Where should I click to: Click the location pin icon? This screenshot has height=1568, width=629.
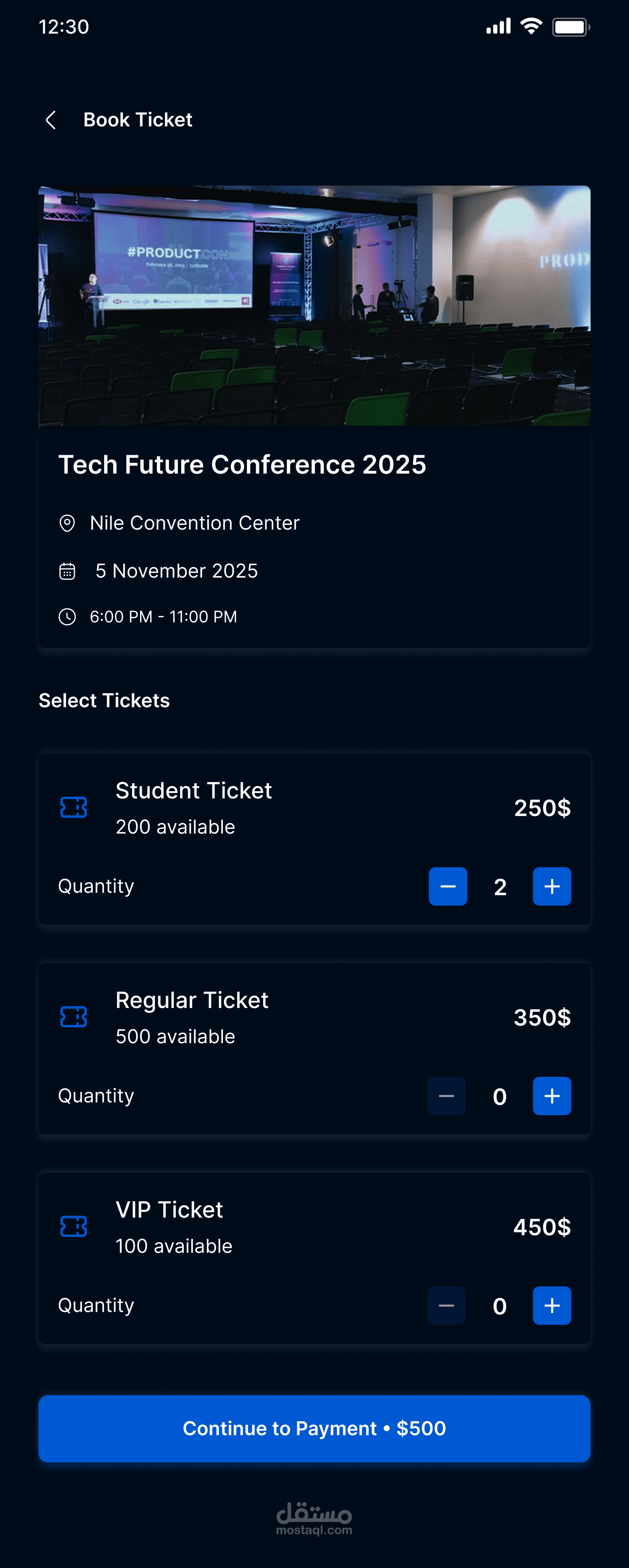point(67,523)
